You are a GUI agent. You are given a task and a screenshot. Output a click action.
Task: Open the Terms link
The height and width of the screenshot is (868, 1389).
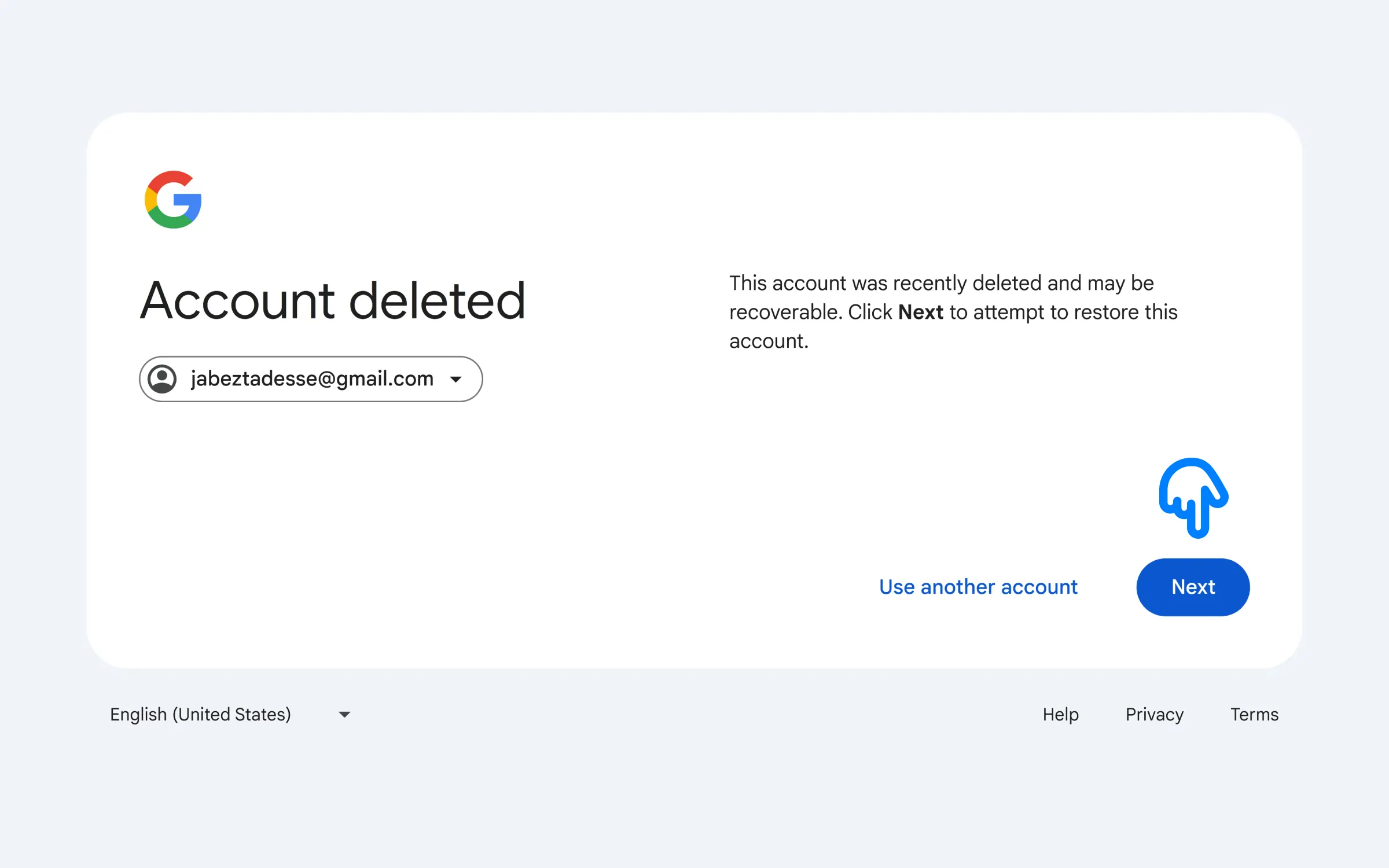coord(1254,715)
